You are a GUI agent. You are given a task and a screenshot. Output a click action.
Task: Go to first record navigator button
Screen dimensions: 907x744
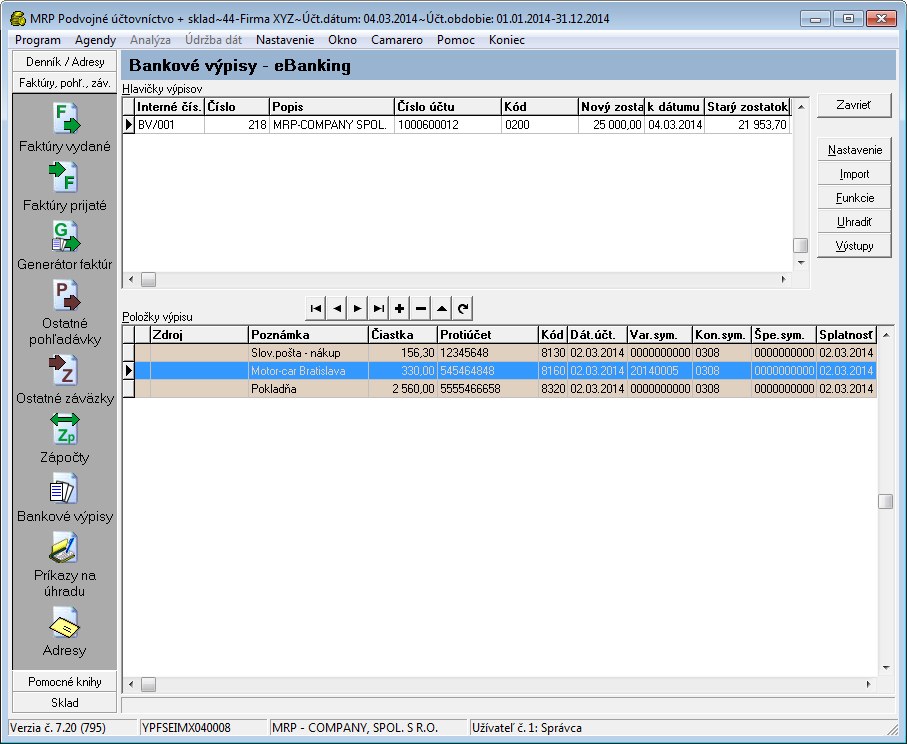[316, 309]
